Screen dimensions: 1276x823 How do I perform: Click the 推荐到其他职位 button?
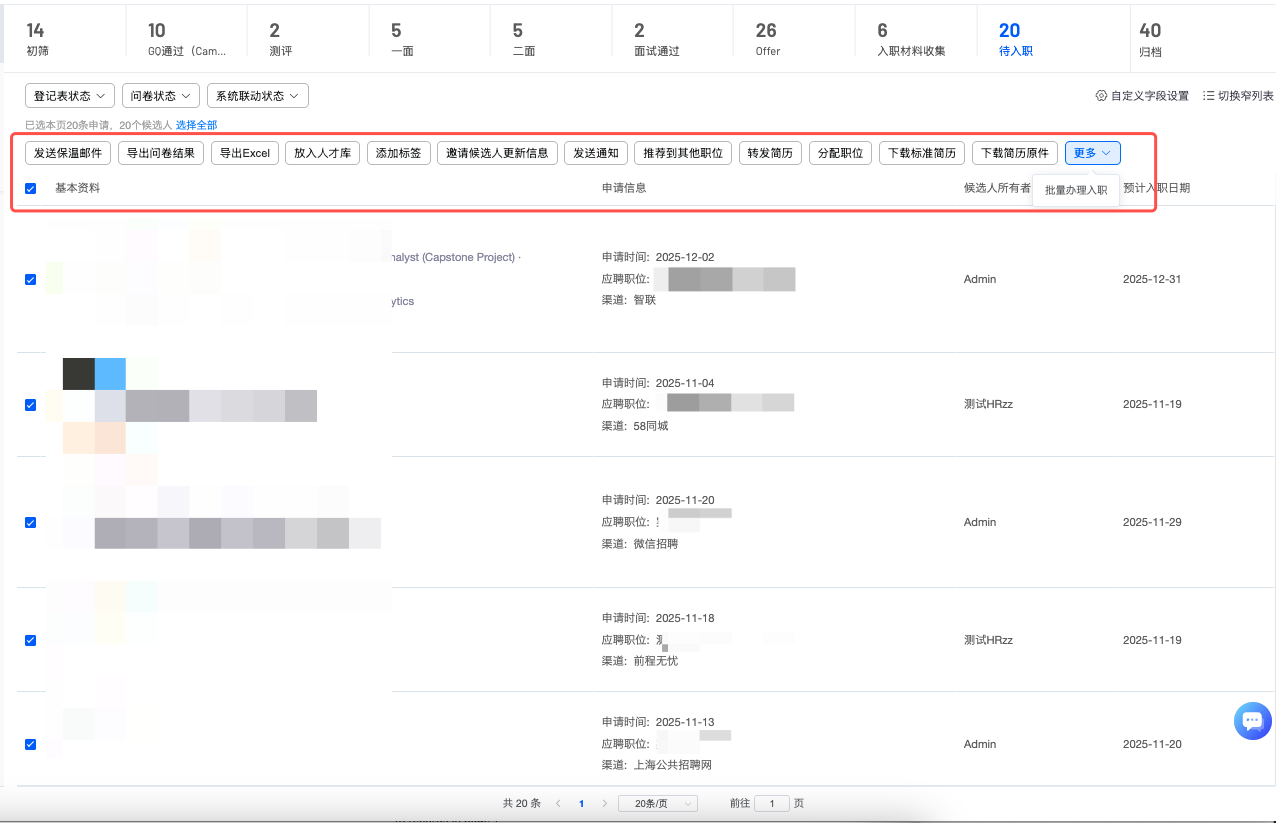[x=684, y=153]
